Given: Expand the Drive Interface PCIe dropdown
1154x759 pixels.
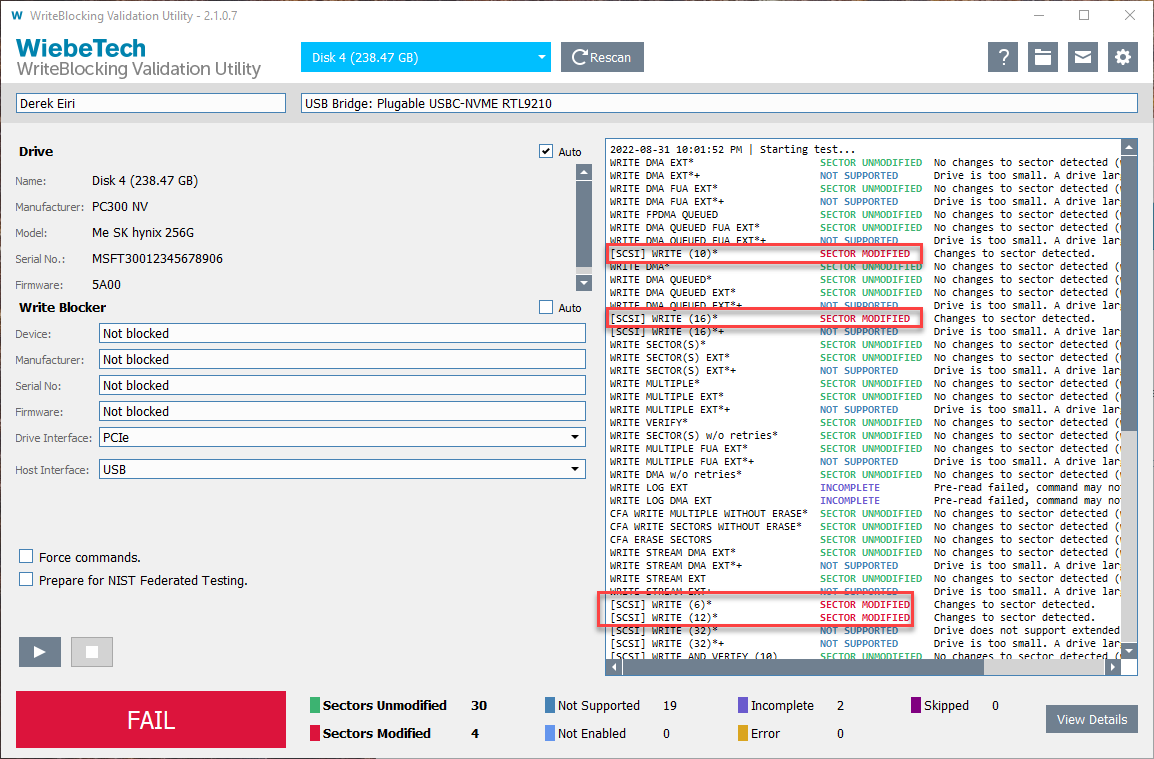Looking at the screenshot, I should (342, 438).
